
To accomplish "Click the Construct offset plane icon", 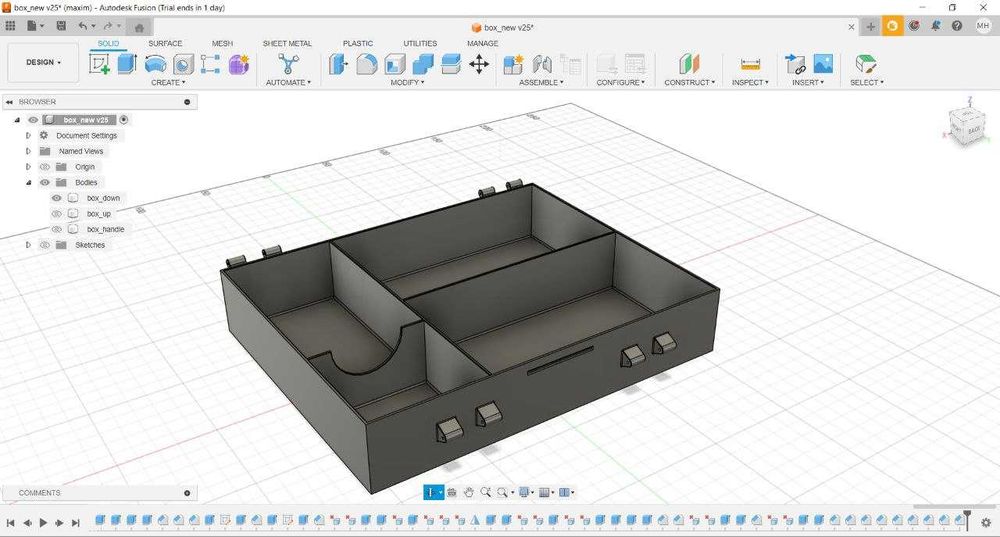I will point(689,64).
